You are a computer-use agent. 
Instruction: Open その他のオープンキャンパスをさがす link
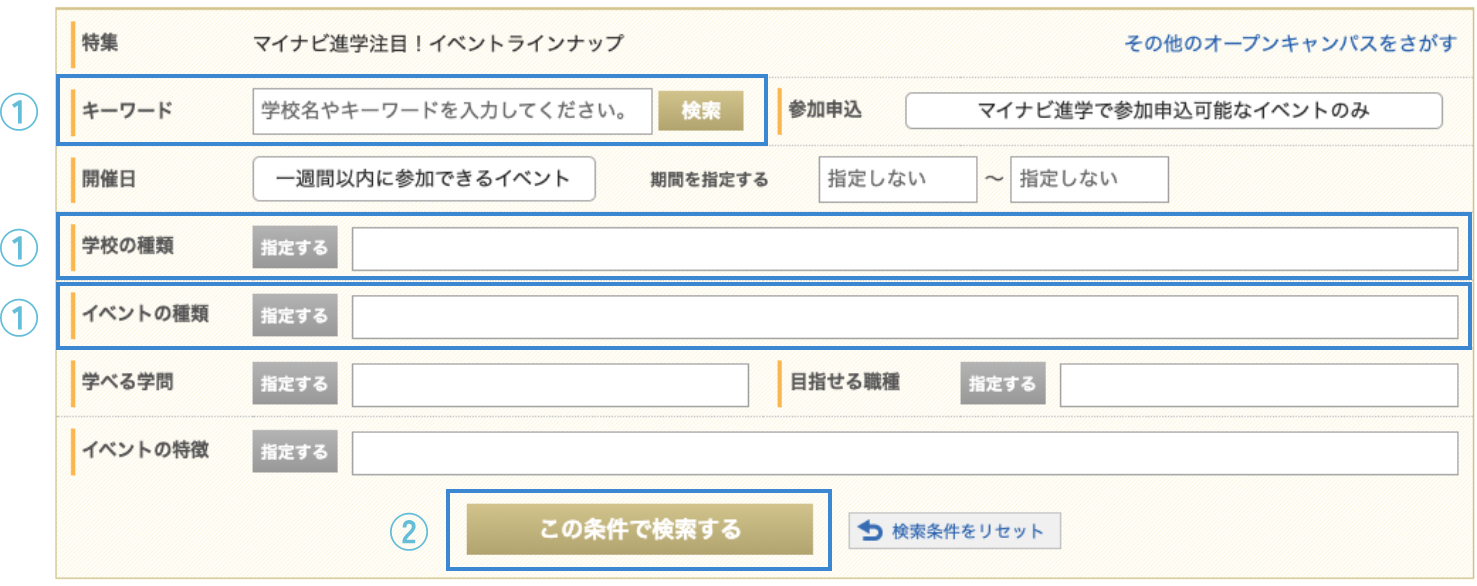[1290, 44]
